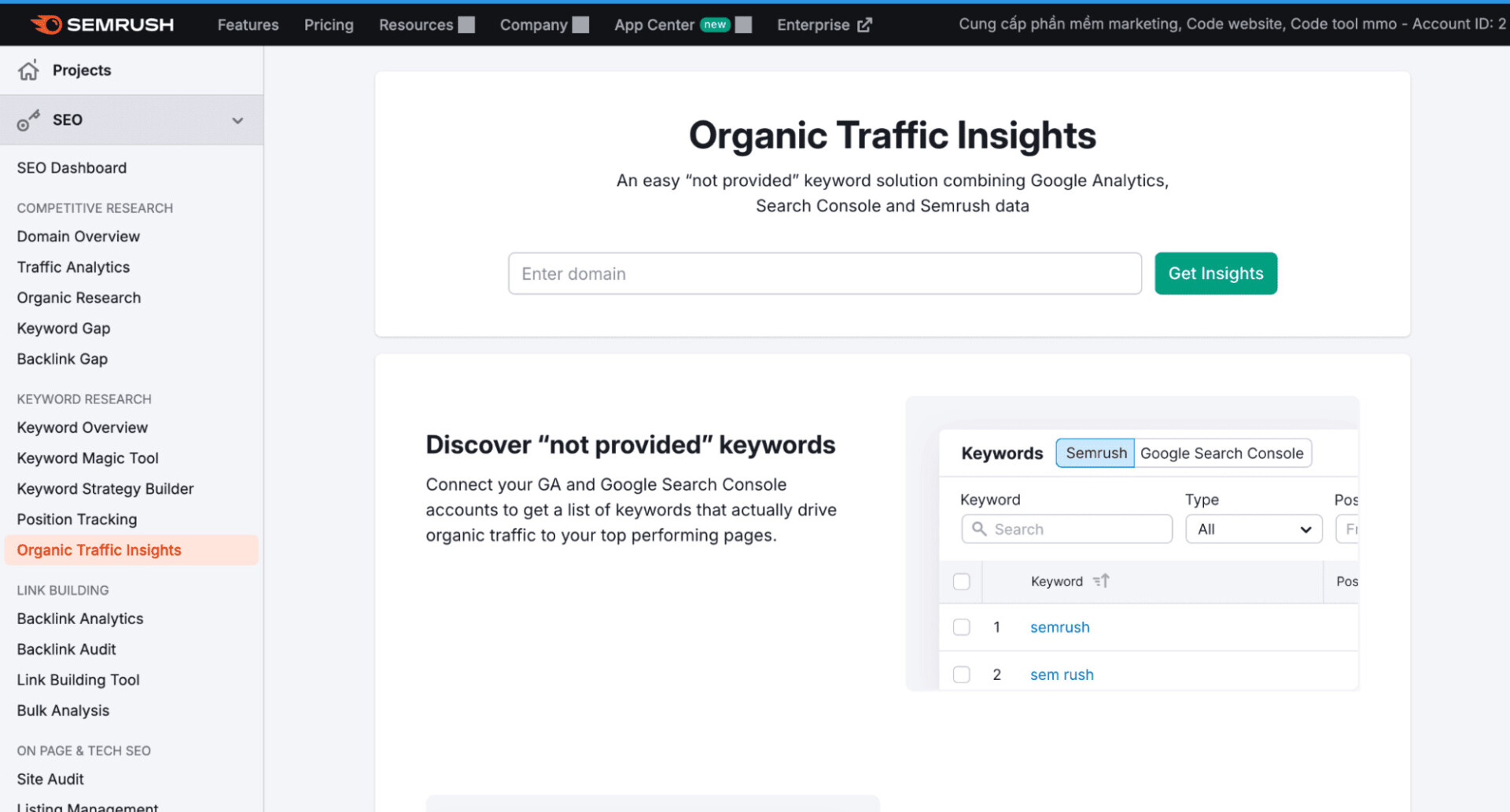Open the Type All dropdown
Image resolution: width=1510 pixels, height=812 pixels.
(1254, 529)
